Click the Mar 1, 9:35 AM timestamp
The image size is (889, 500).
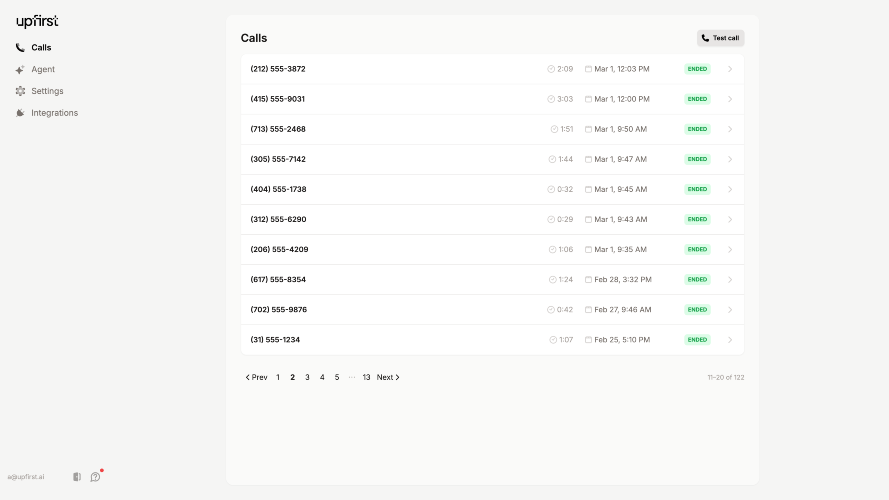(x=620, y=249)
